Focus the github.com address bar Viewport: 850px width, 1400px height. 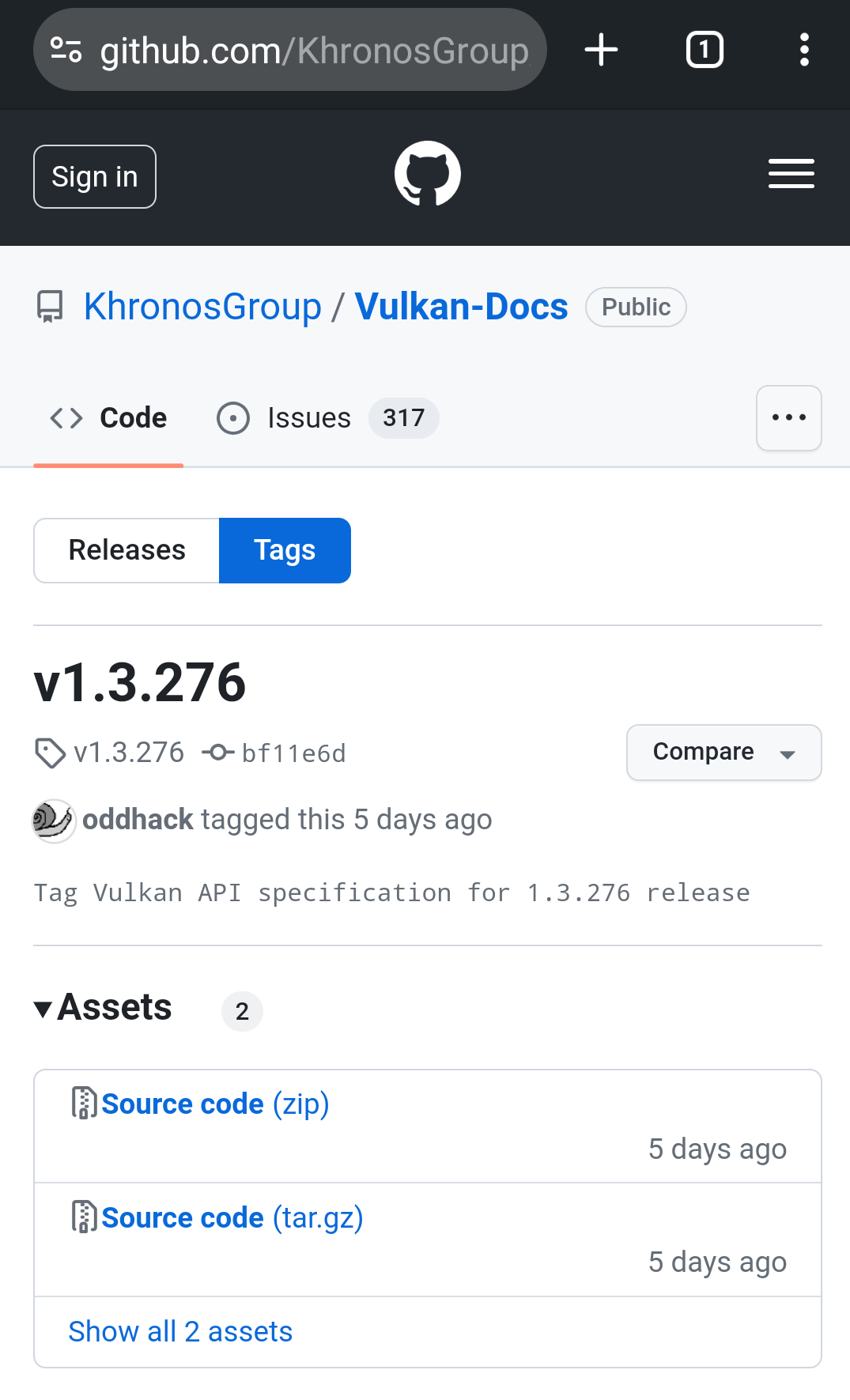tap(314, 51)
